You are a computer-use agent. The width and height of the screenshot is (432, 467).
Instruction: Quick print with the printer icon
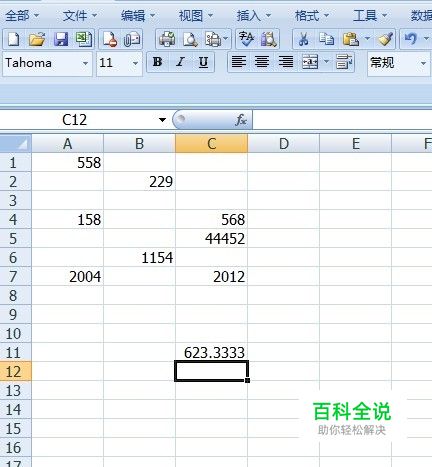tap(167, 39)
